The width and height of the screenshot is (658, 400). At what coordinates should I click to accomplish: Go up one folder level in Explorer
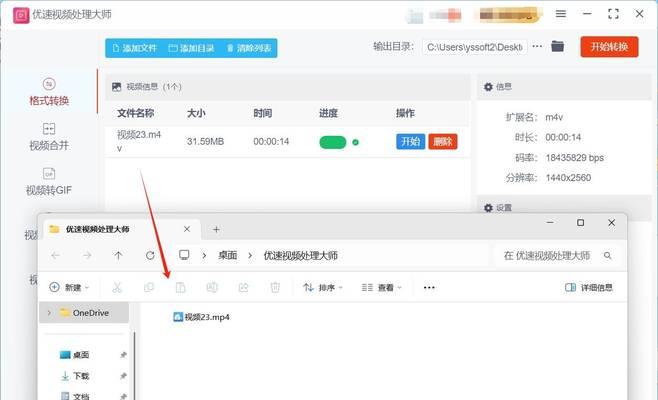[x=118, y=255]
